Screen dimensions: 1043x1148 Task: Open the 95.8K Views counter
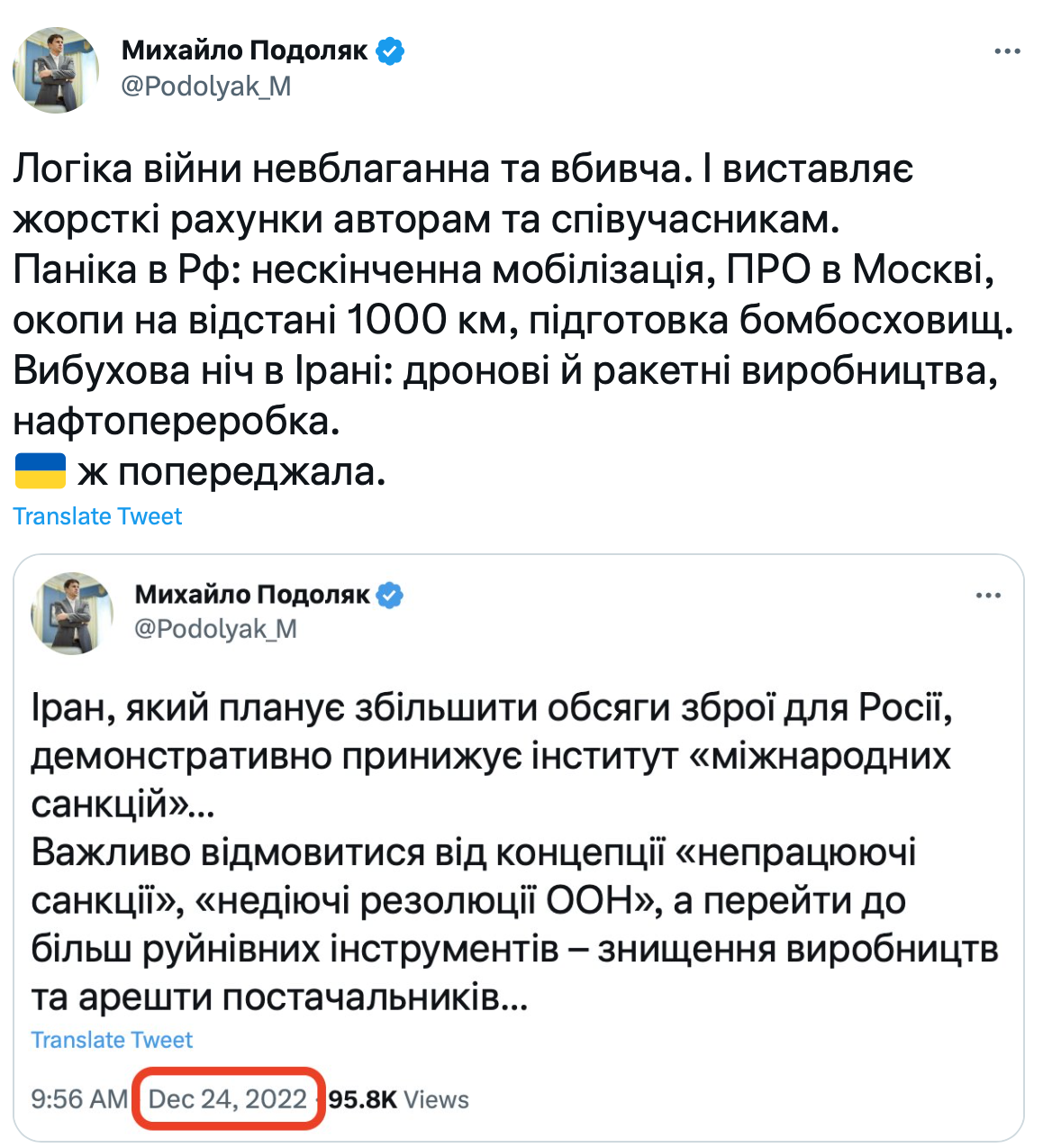point(398,1099)
